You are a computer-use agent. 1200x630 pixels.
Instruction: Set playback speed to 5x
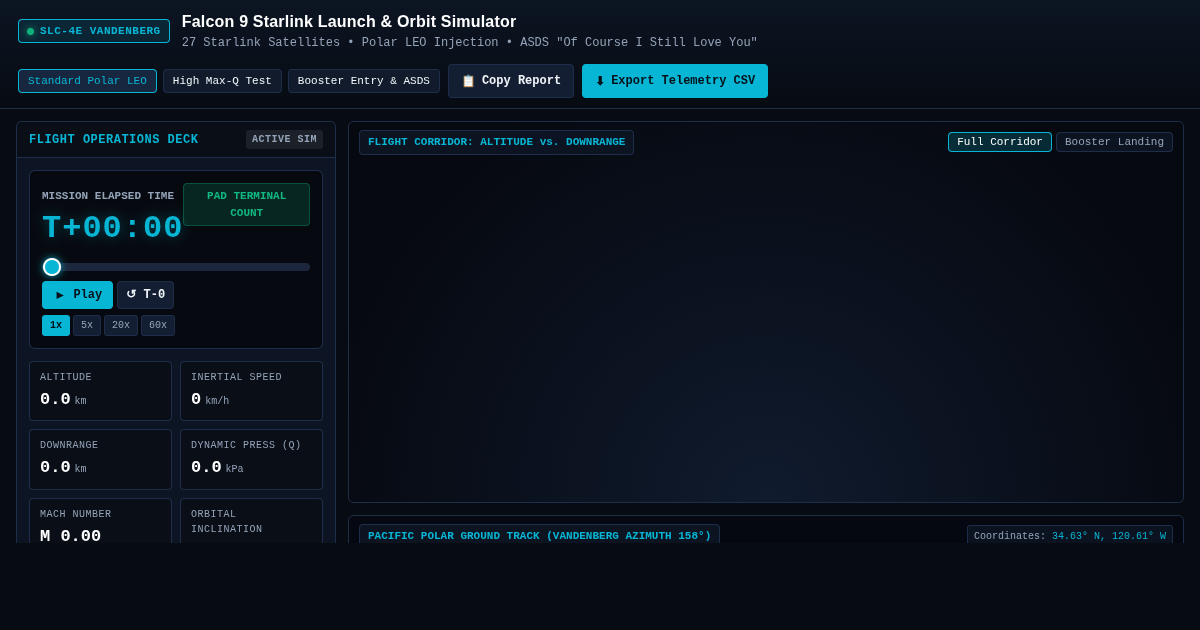coord(87,325)
